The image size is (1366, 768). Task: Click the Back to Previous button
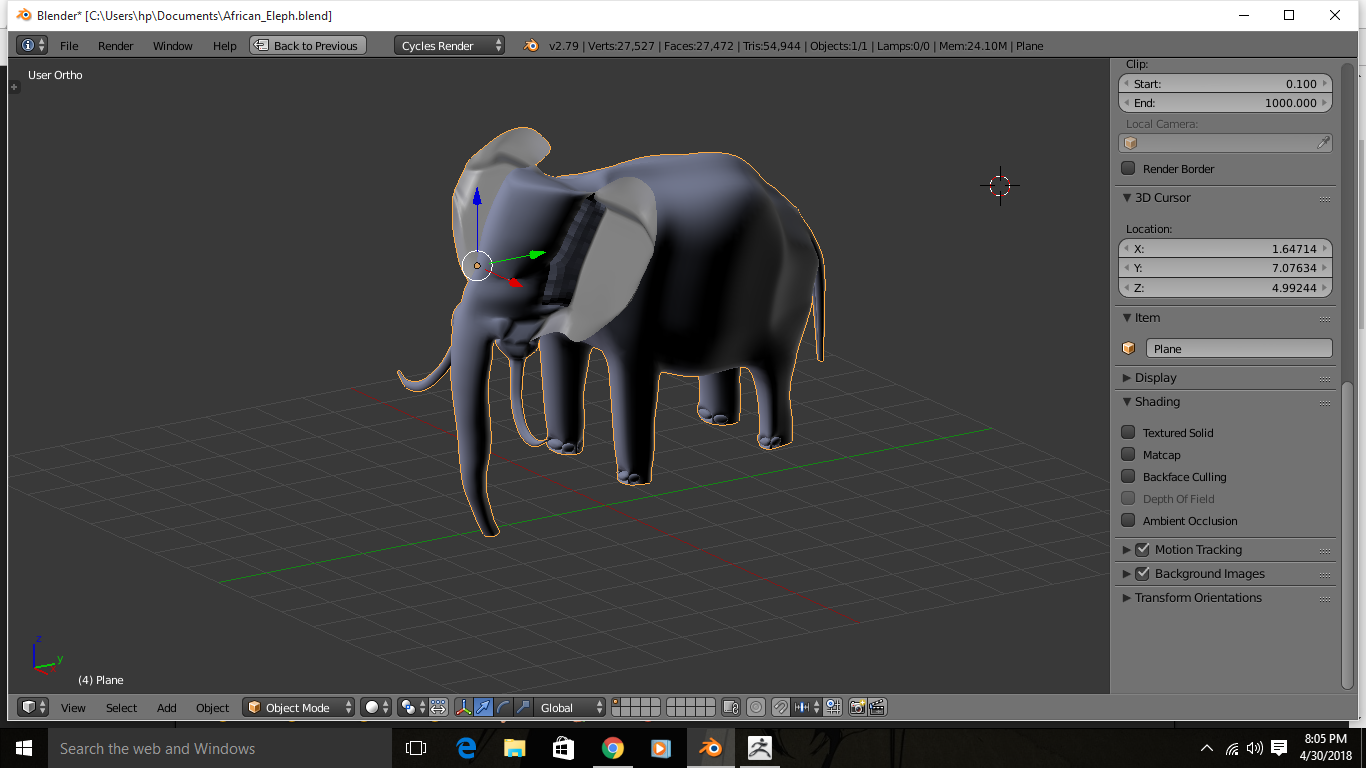[308, 45]
